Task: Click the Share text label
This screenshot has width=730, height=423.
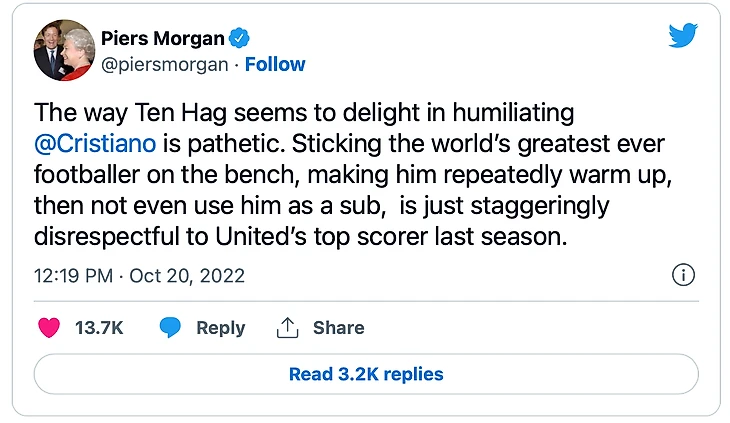Action: pyautogui.click(x=338, y=328)
